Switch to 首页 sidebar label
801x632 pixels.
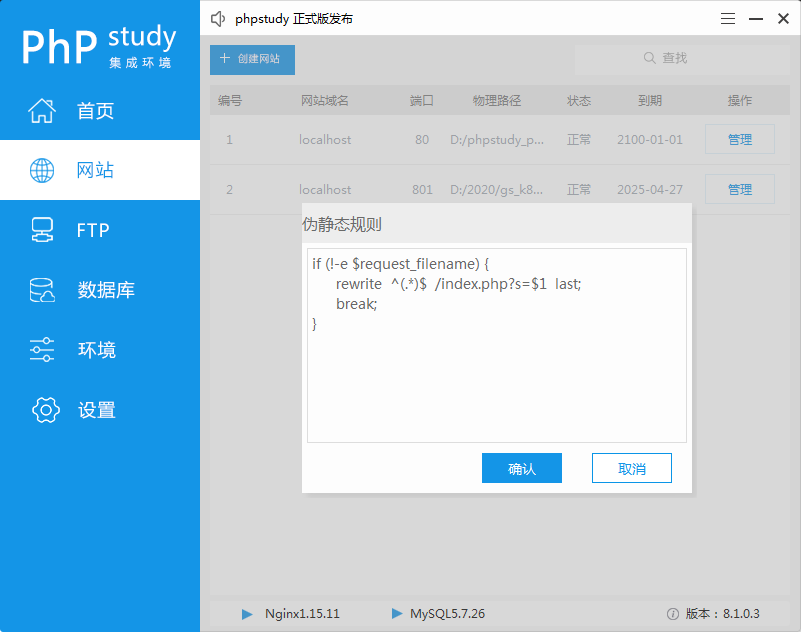pos(96,111)
